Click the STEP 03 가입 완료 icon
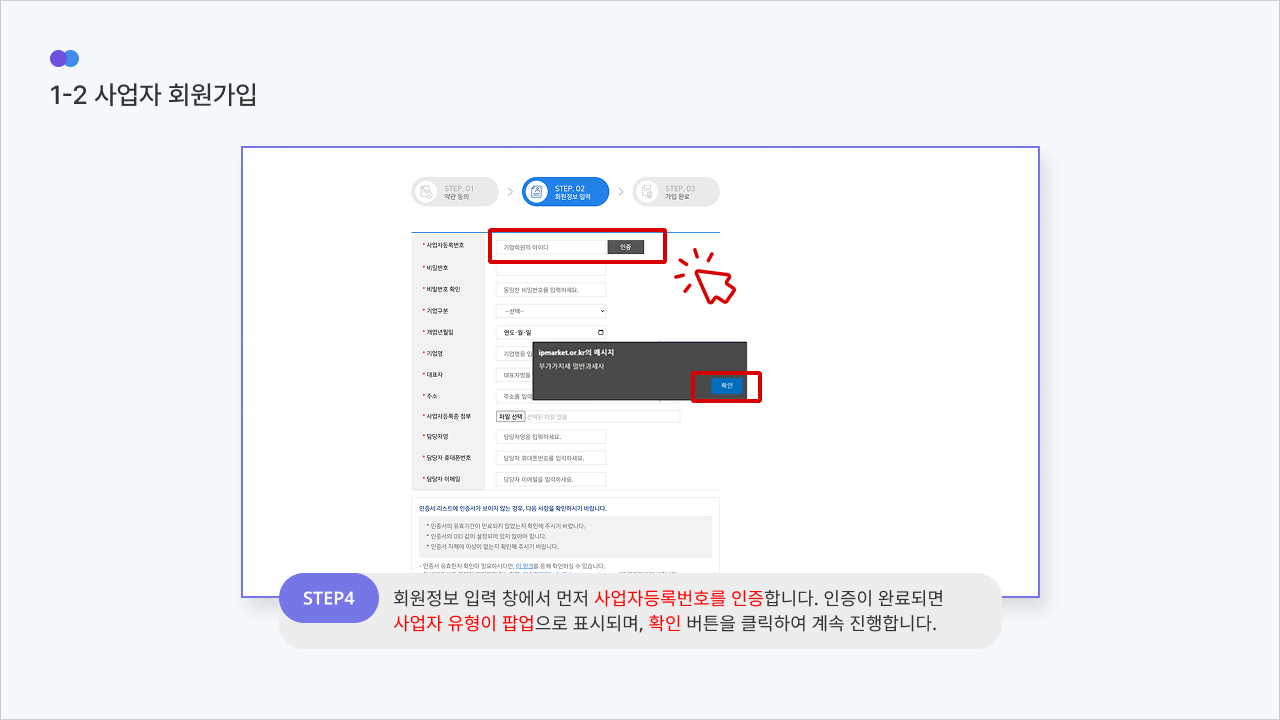Viewport: 1280px width, 720px height. click(647, 192)
